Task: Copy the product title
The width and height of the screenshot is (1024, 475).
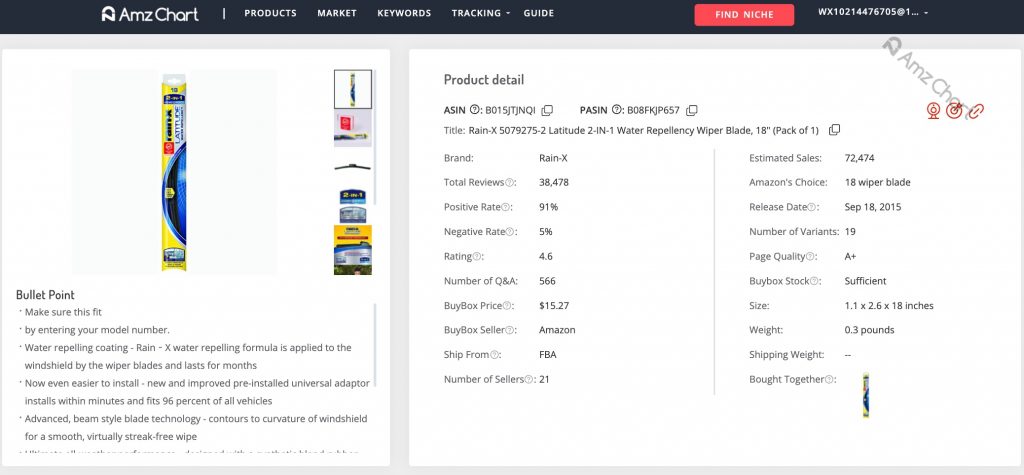Action: click(x=834, y=130)
